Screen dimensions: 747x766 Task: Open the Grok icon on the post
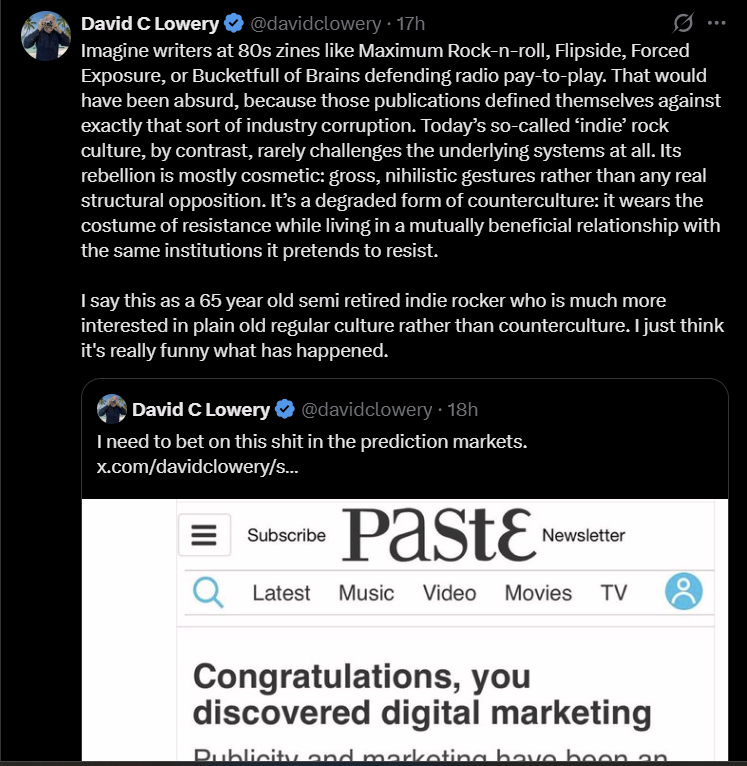tap(684, 23)
